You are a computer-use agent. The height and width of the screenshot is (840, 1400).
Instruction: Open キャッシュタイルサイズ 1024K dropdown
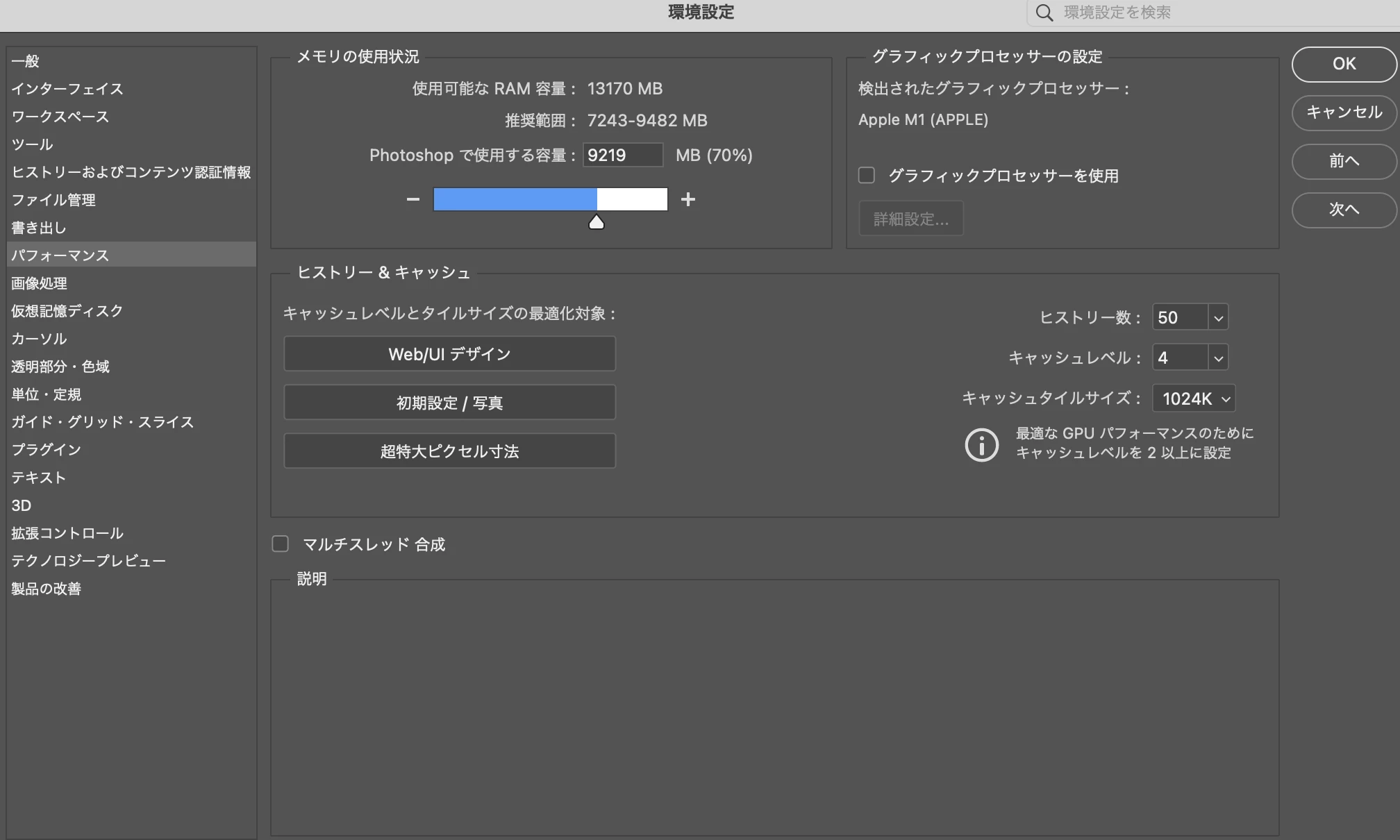coord(1194,398)
